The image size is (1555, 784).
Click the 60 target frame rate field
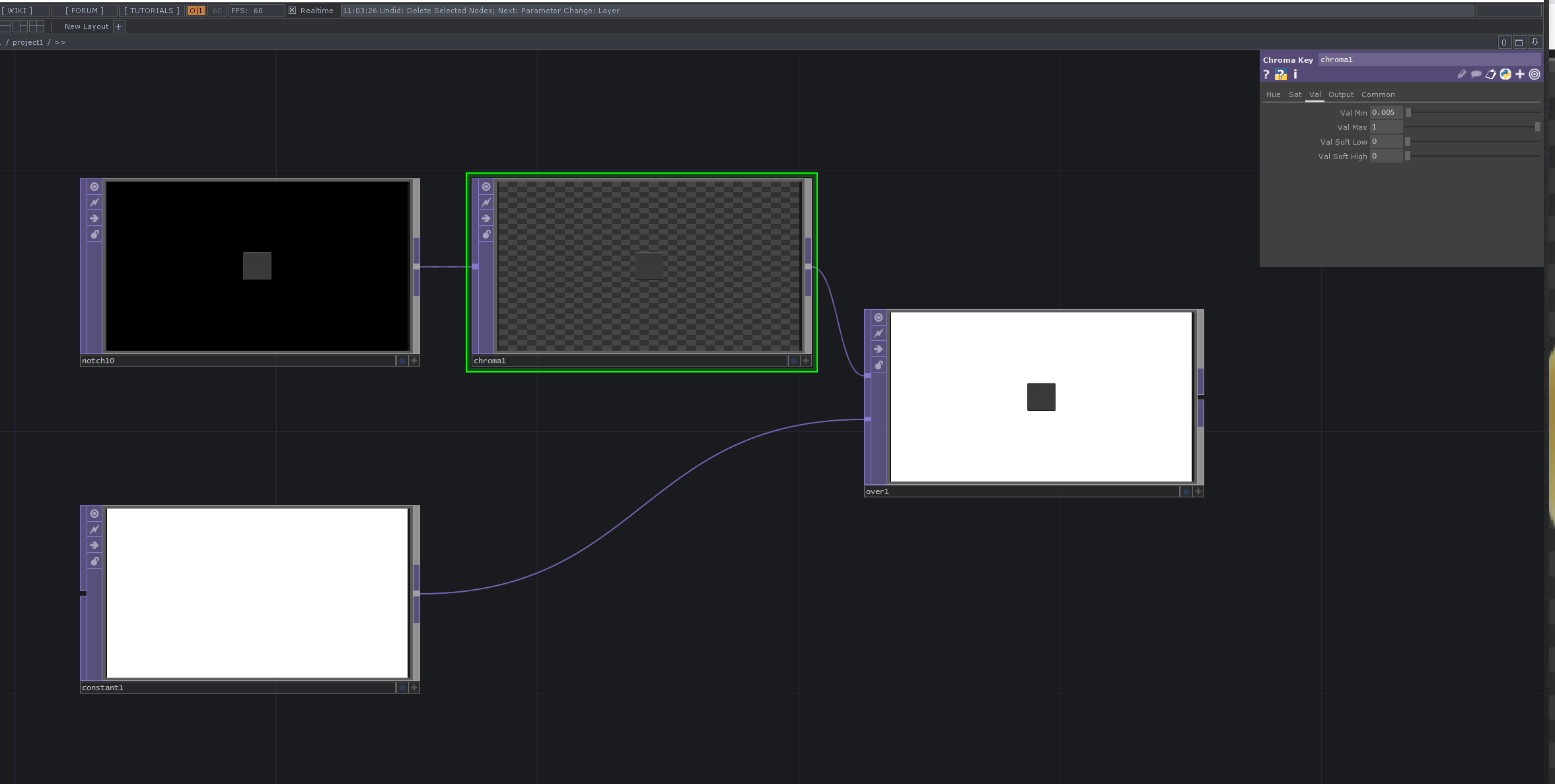coord(217,11)
